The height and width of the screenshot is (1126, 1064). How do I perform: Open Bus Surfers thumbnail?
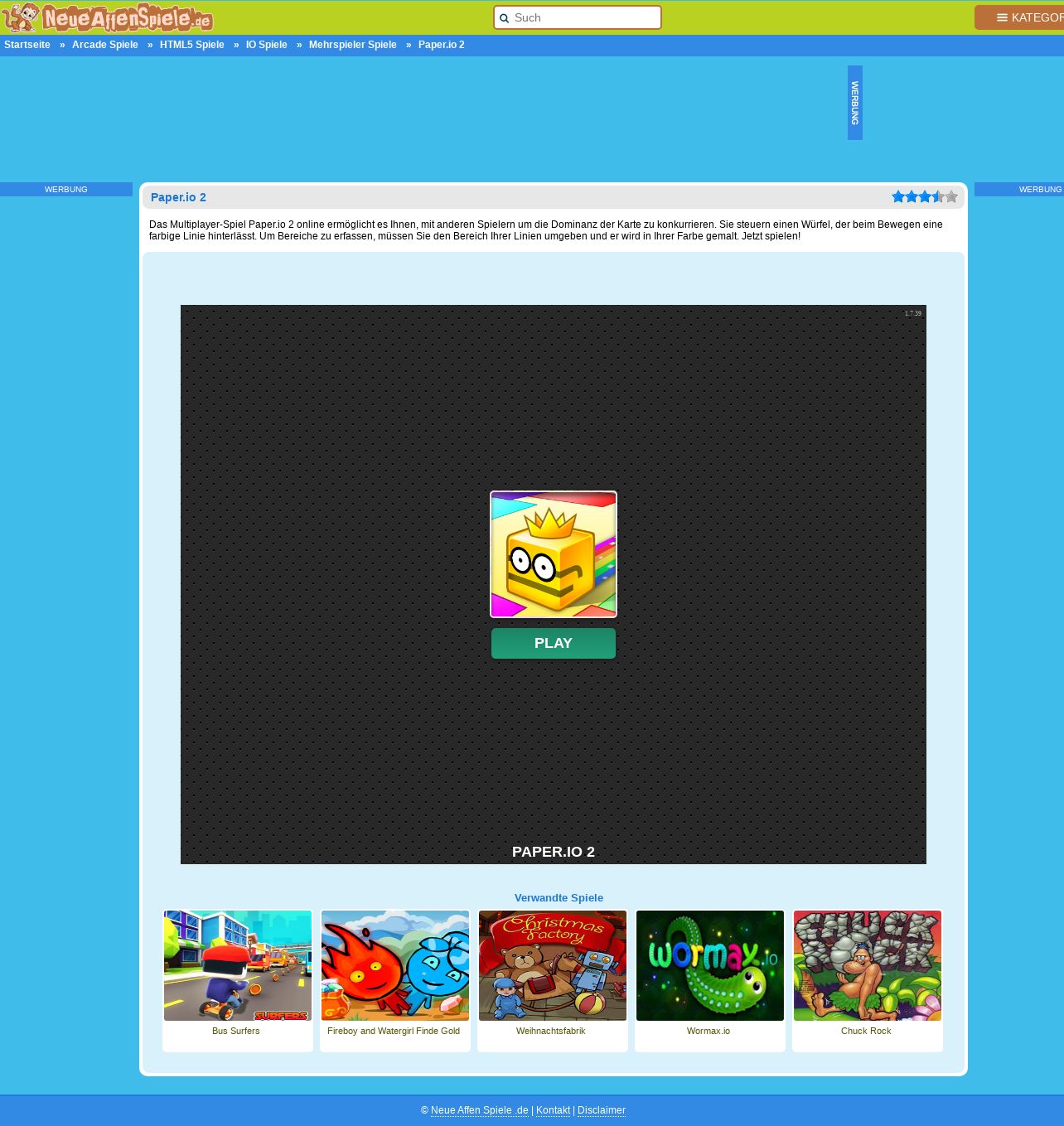pyautogui.click(x=238, y=966)
